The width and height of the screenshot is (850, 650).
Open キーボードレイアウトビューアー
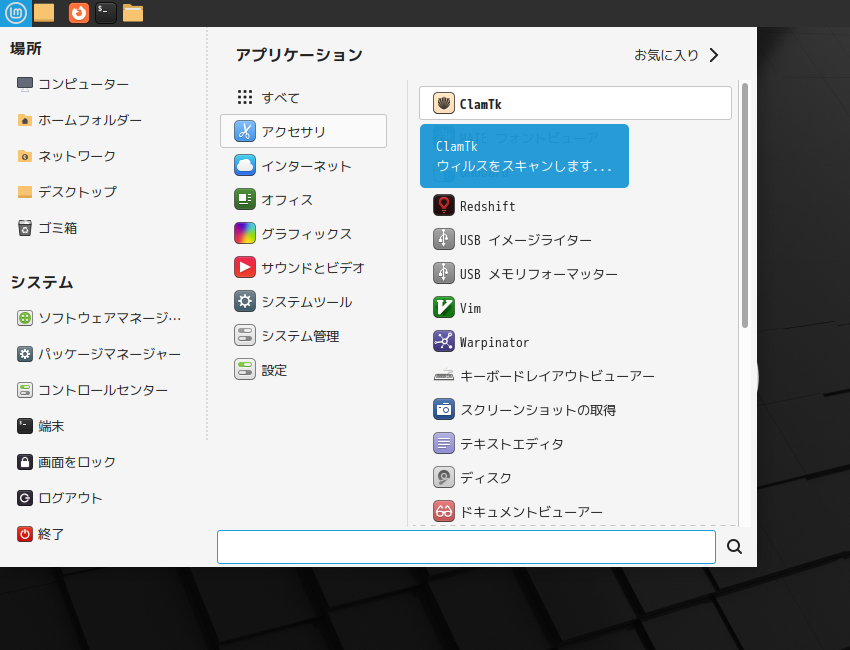click(x=575, y=376)
